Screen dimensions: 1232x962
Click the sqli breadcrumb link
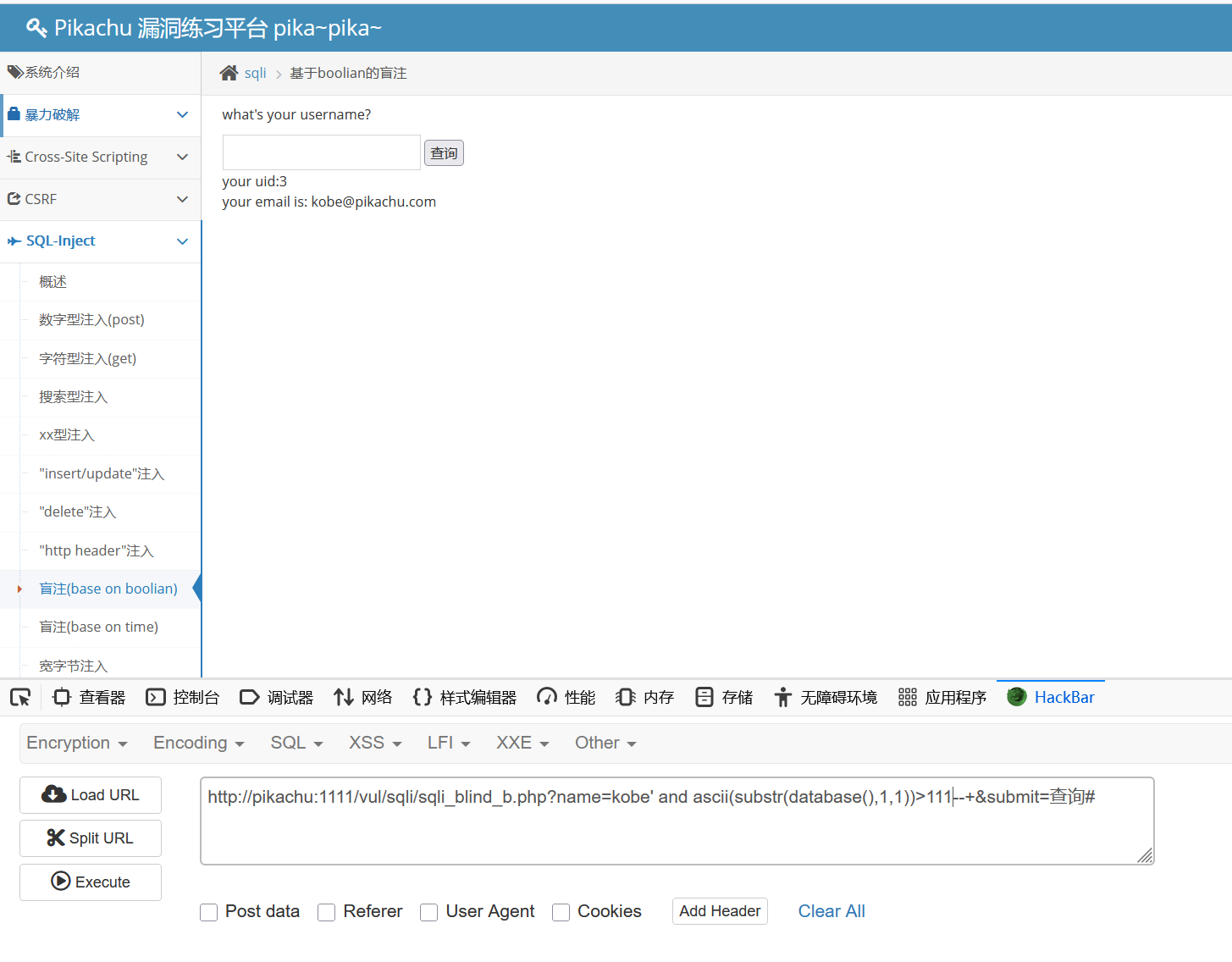pyautogui.click(x=255, y=73)
